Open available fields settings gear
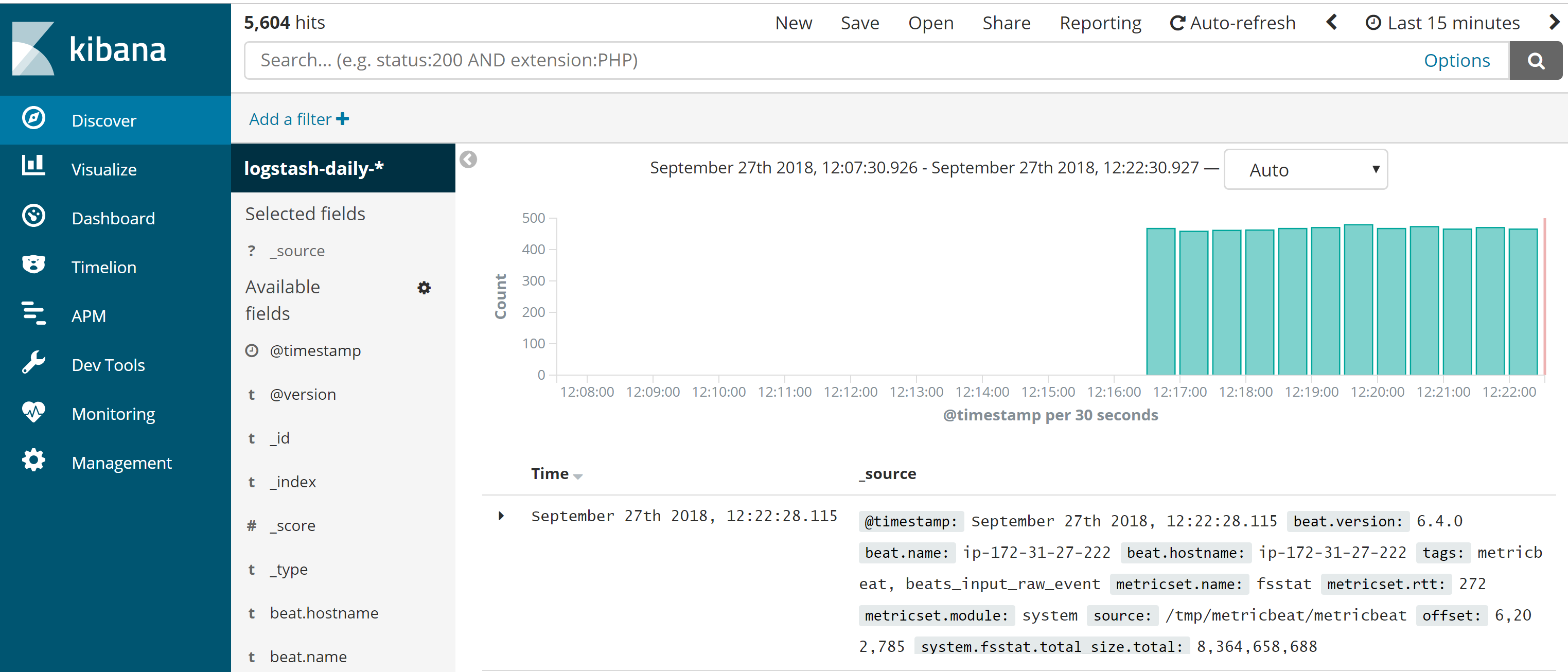1568x672 pixels. coord(424,288)
